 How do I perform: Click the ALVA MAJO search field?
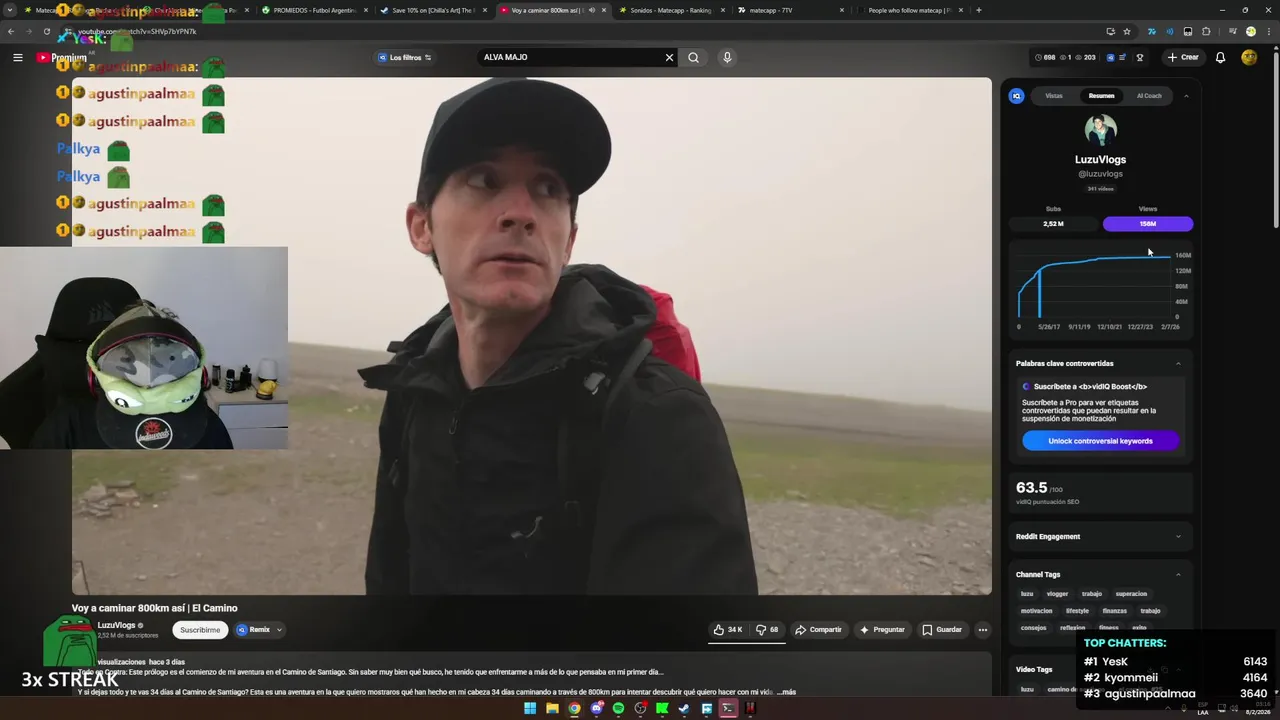point(570,57)
